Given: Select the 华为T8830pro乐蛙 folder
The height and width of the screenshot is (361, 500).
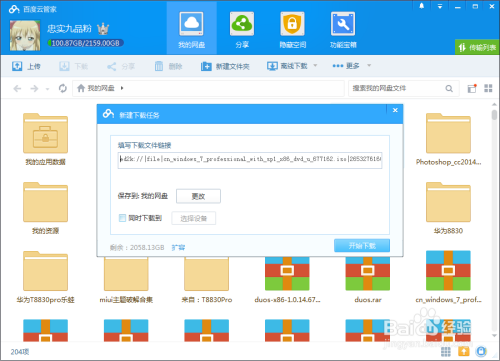Looking at the screenshot, I should pyautogui.click(x=45, y=277).
